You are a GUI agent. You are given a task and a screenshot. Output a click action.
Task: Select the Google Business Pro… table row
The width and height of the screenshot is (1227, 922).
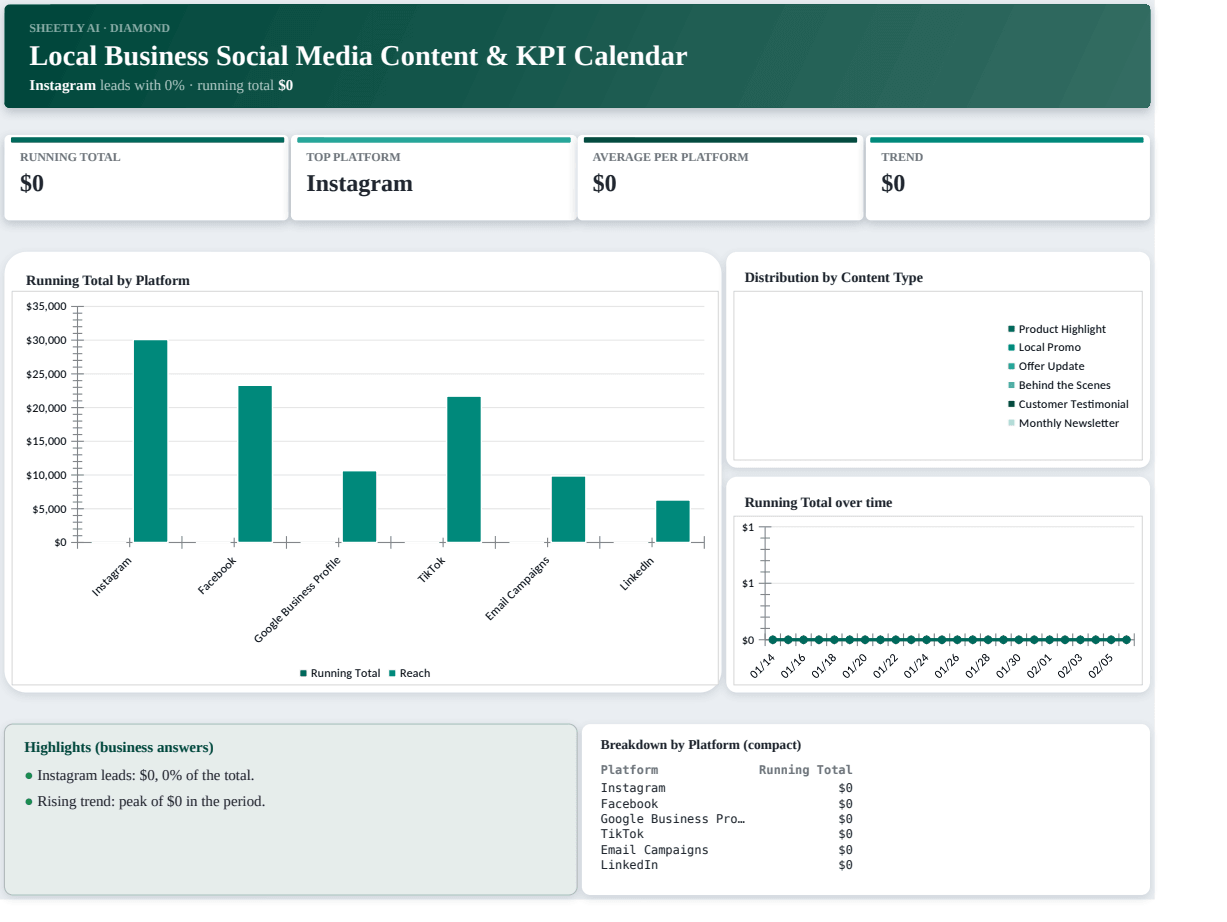727,819
